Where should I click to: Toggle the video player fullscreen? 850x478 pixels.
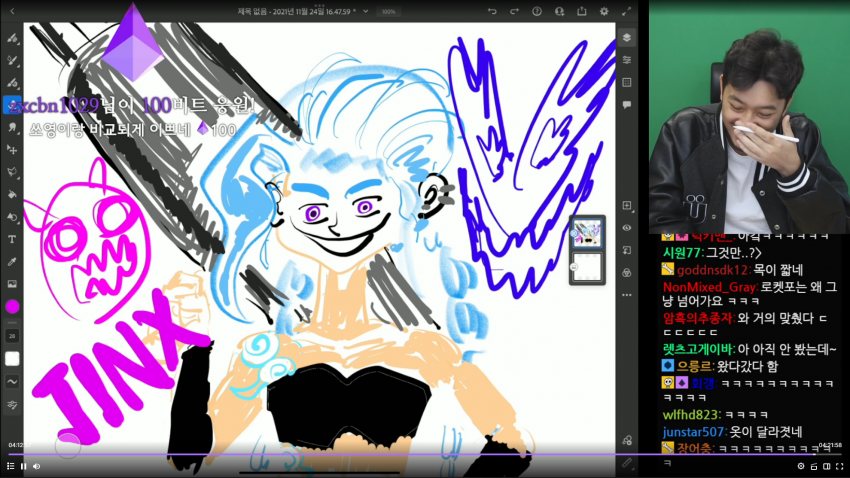840,466
